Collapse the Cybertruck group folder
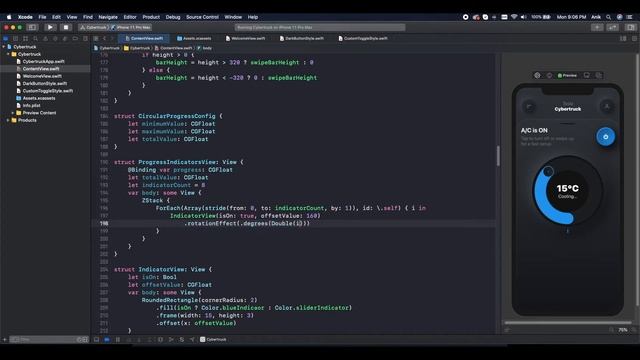The image size is (640, 360). (x=8, y=54)
